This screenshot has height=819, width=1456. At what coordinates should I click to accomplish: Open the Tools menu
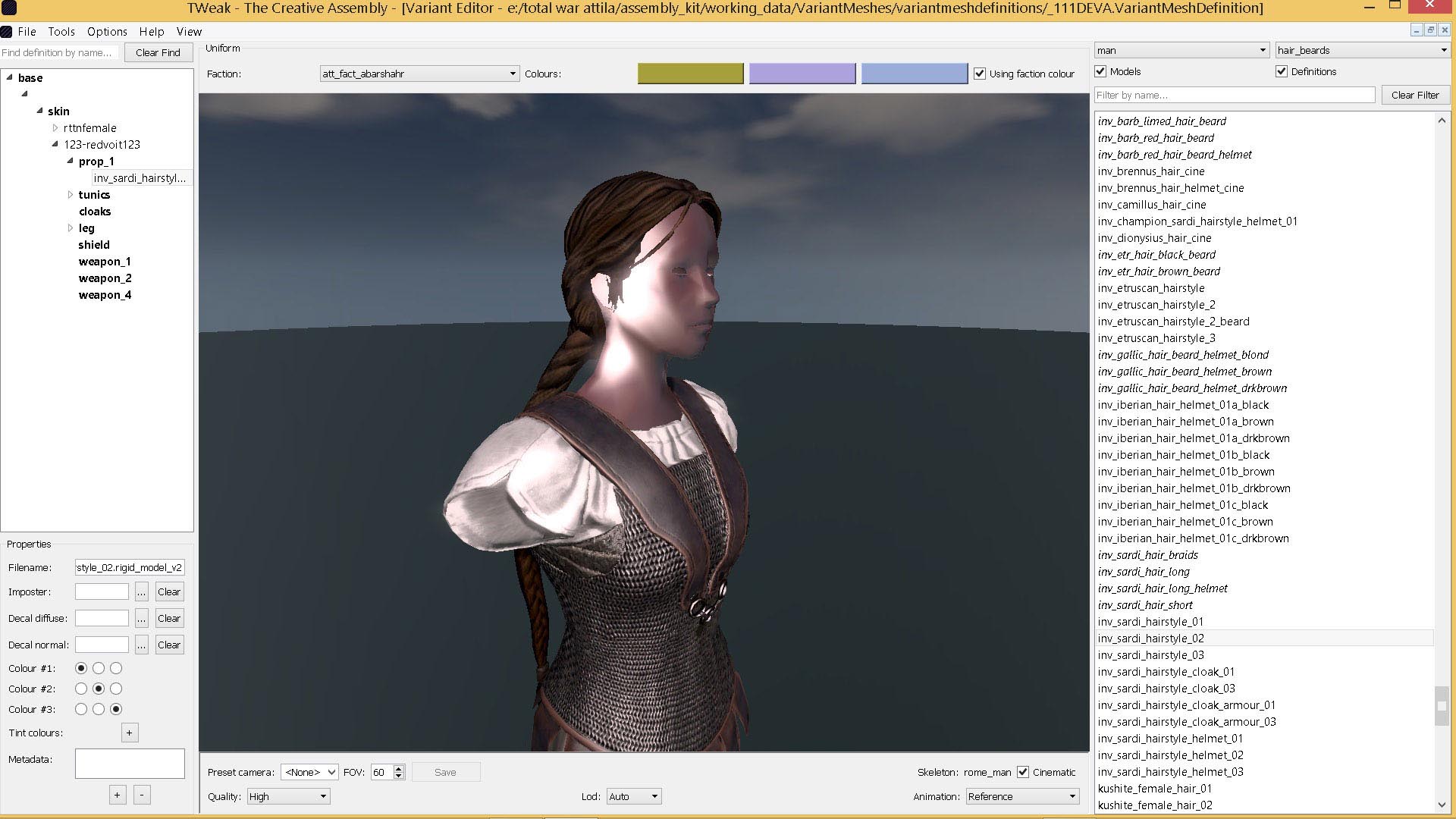click(x=61, y=32)
